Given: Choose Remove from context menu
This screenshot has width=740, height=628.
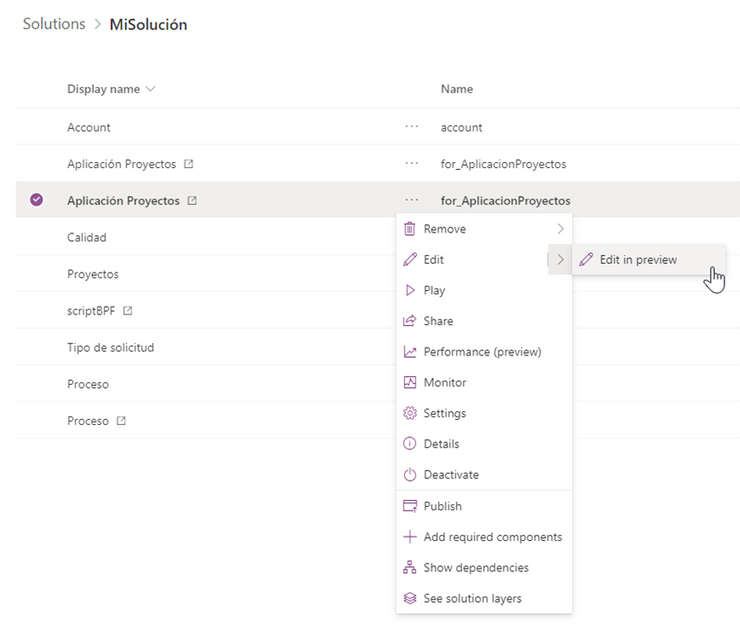Looking at the screenshot, I should tap(484, 229).
